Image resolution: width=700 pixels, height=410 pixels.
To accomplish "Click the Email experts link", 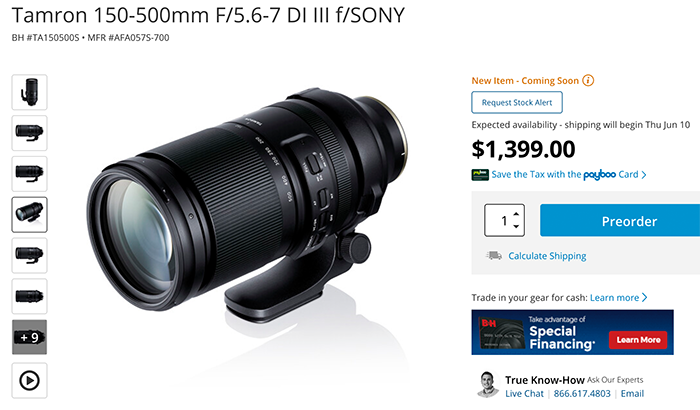I will pyautogui.click(x=632, y=393).
